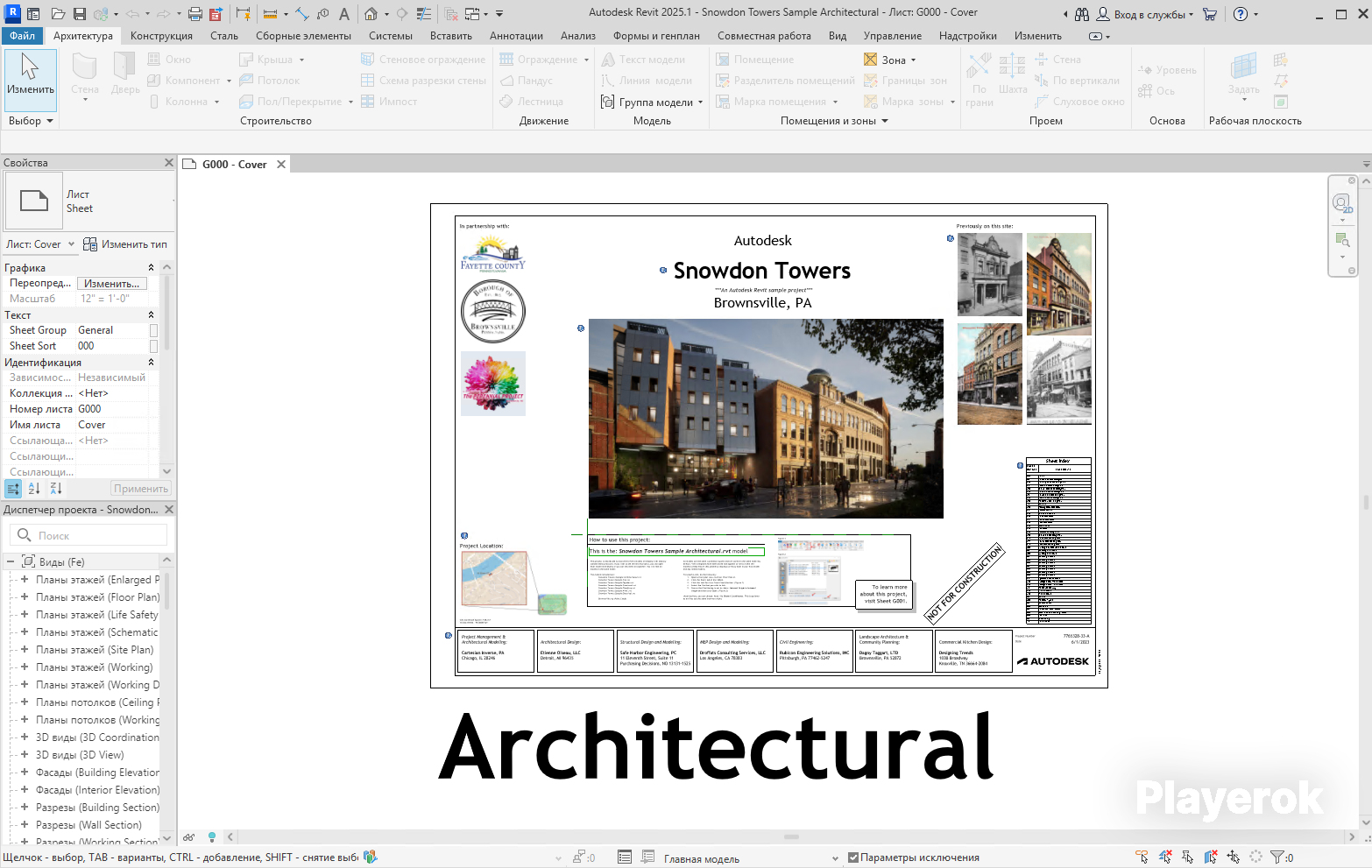Viewport: 1372px width, 868px height.
Task: Open the Вход в службы sign-in dropdown
Action: (1146, 14)
